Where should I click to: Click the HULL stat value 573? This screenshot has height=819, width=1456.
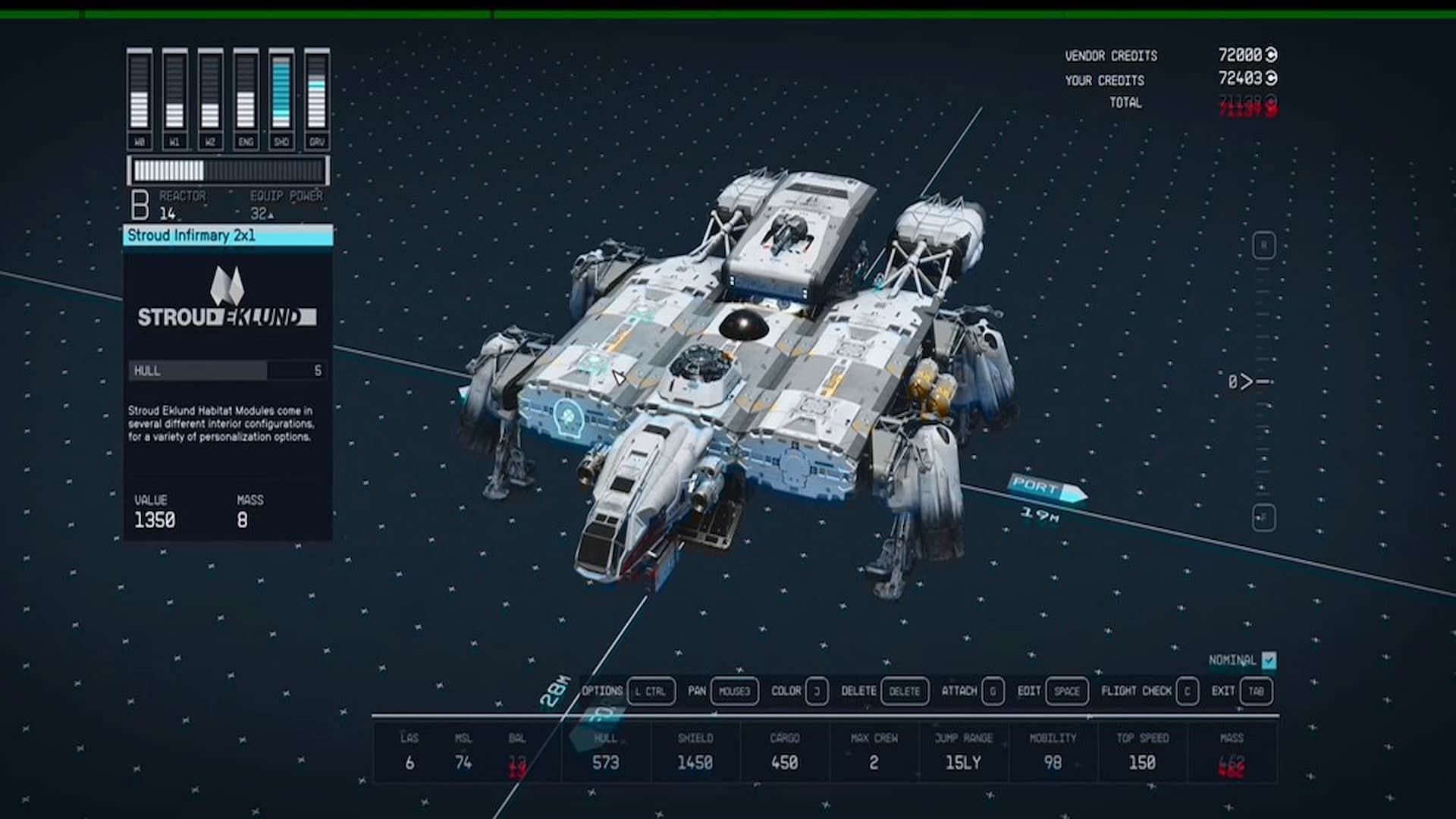pyautogui.click(x=603, y=762)
